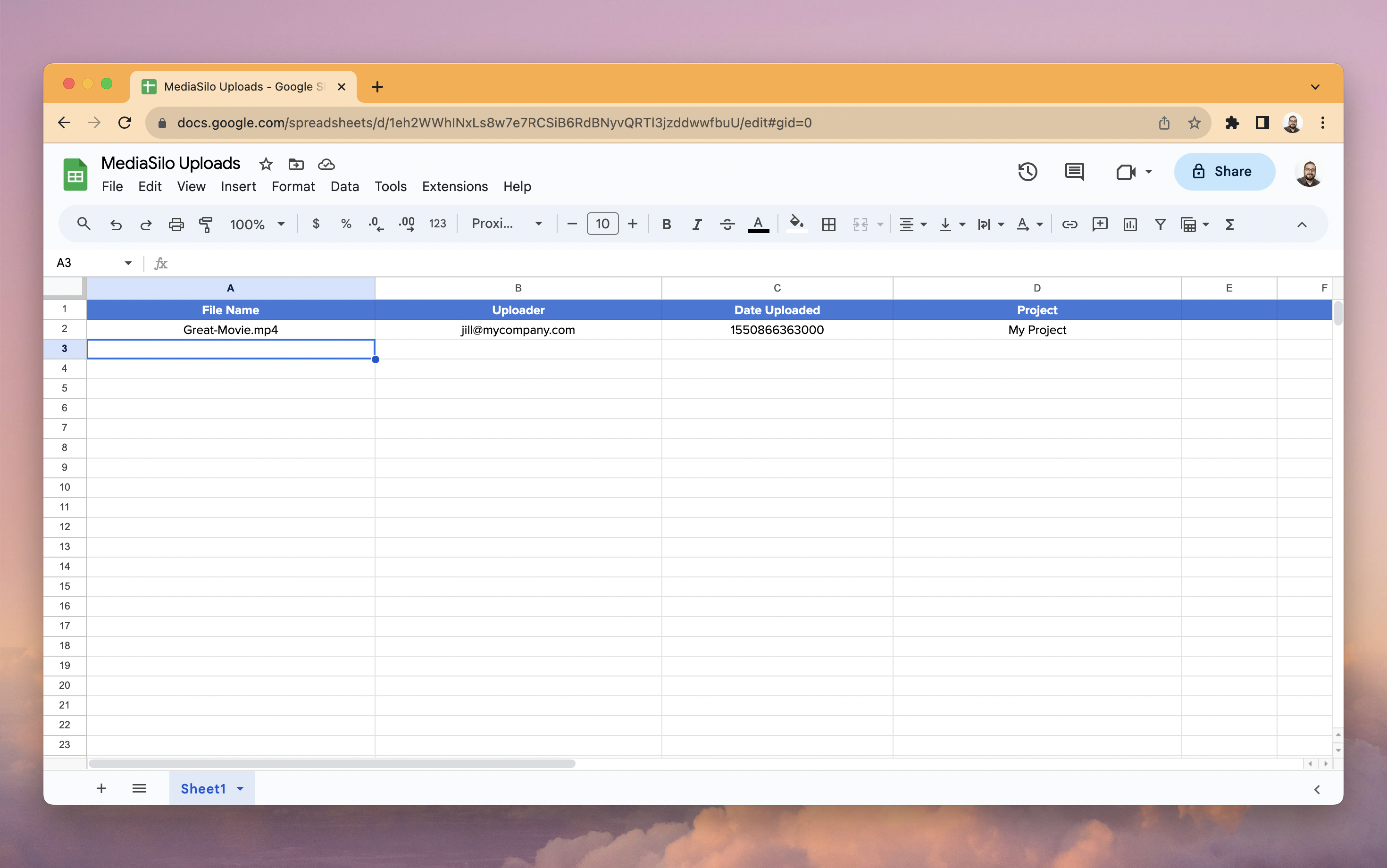Image resolution: width=1387 pixels, height=868 pixels.
Task: Open the Format menu
Action: click(293, 187)
